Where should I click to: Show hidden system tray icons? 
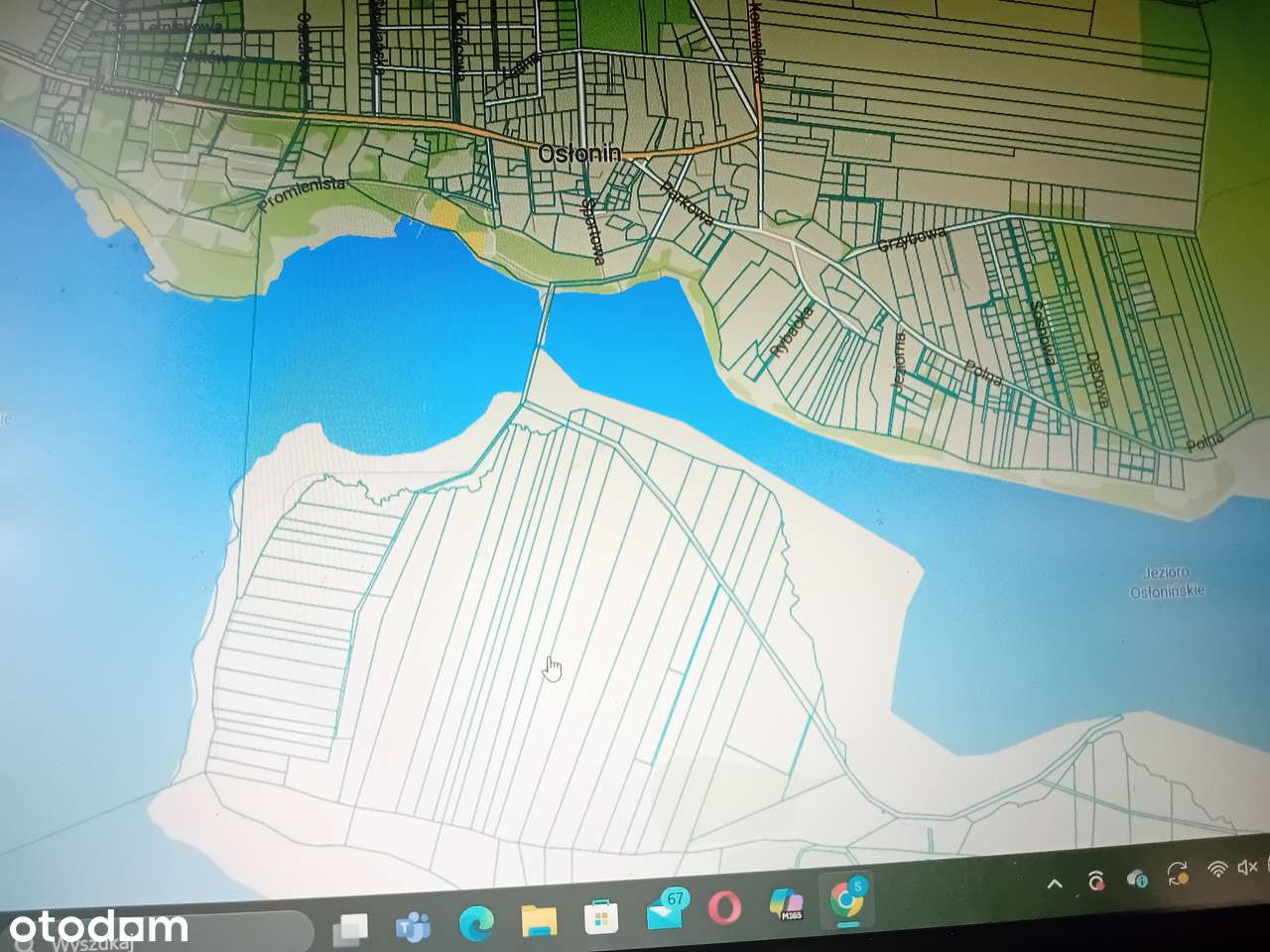point(1054,884)
